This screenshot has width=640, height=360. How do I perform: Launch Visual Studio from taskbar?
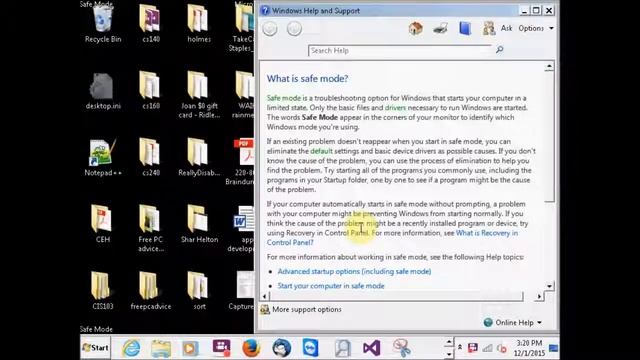371,348
